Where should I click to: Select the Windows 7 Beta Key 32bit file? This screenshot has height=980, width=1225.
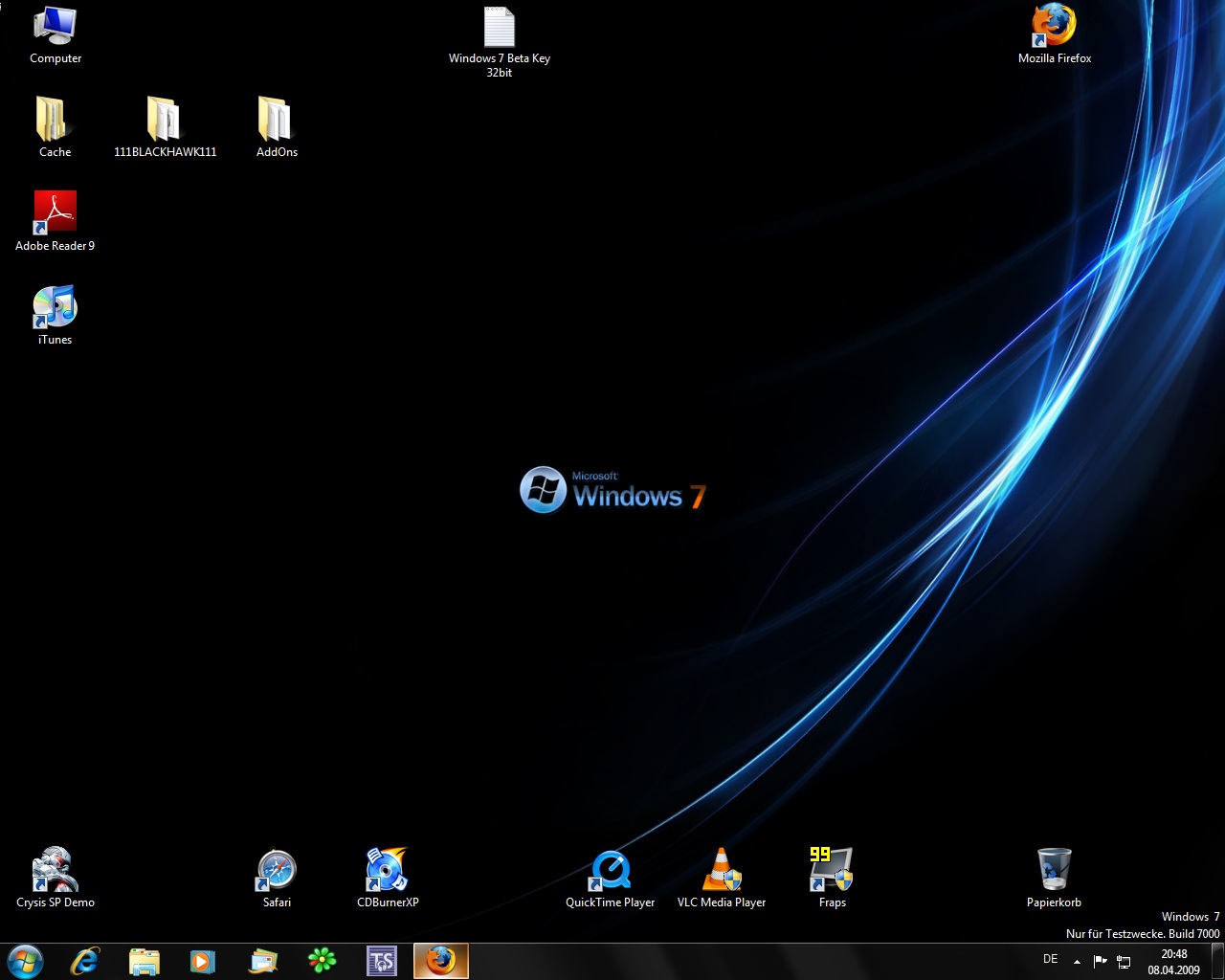click(499, 42)
